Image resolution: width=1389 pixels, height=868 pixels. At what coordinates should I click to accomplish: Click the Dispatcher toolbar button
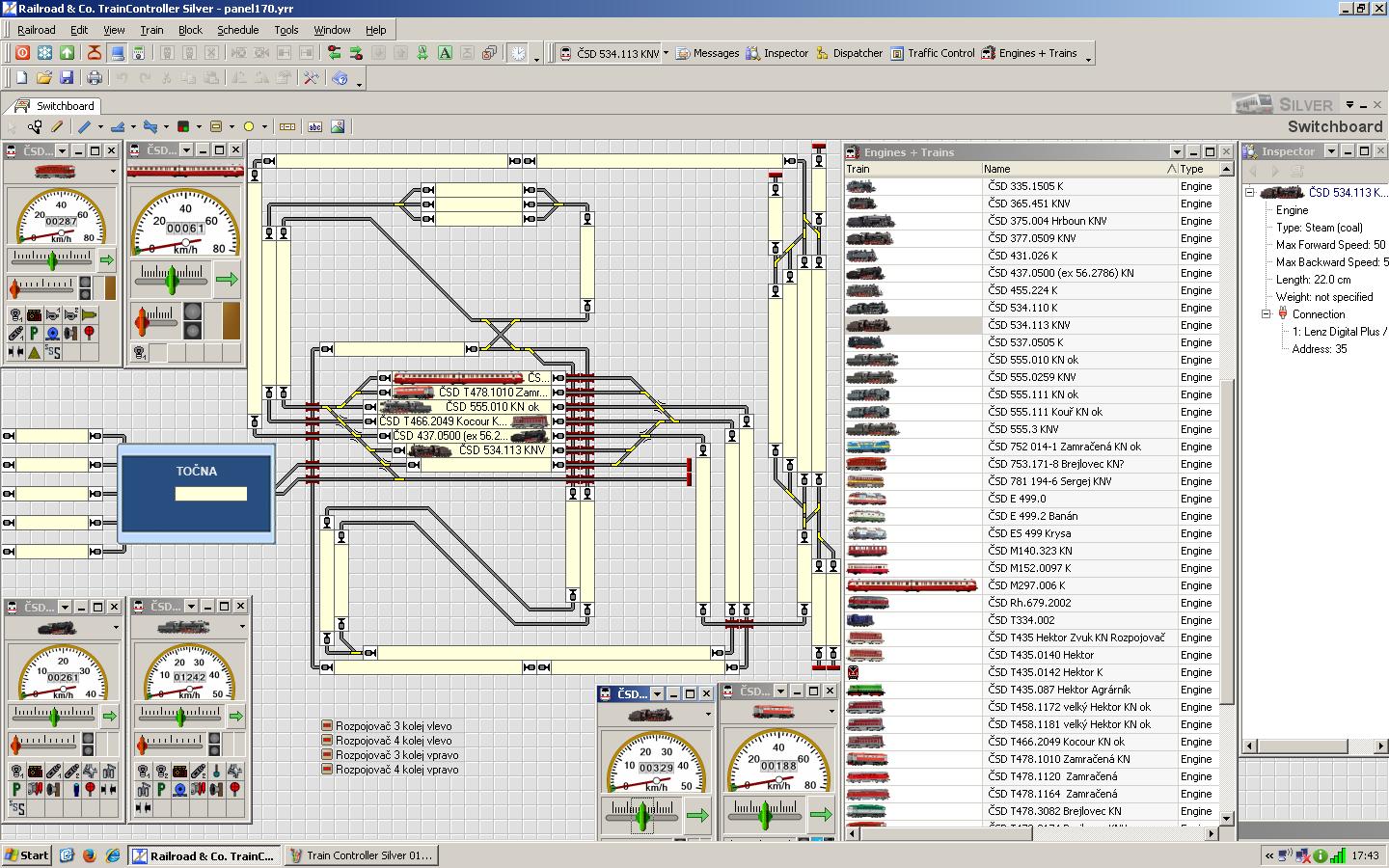[849, 53]
